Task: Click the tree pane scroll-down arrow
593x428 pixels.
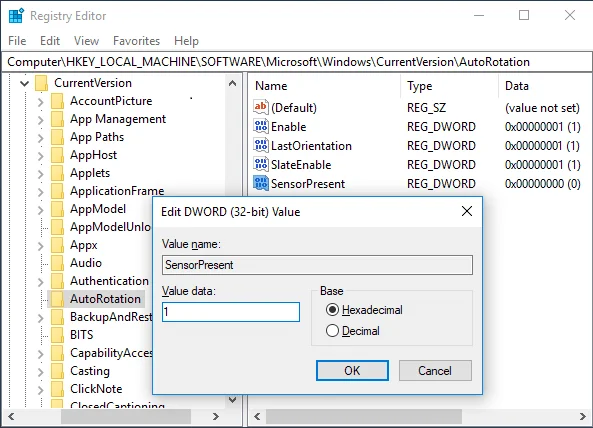Action: pyautogui.click(x=233, y=399)
